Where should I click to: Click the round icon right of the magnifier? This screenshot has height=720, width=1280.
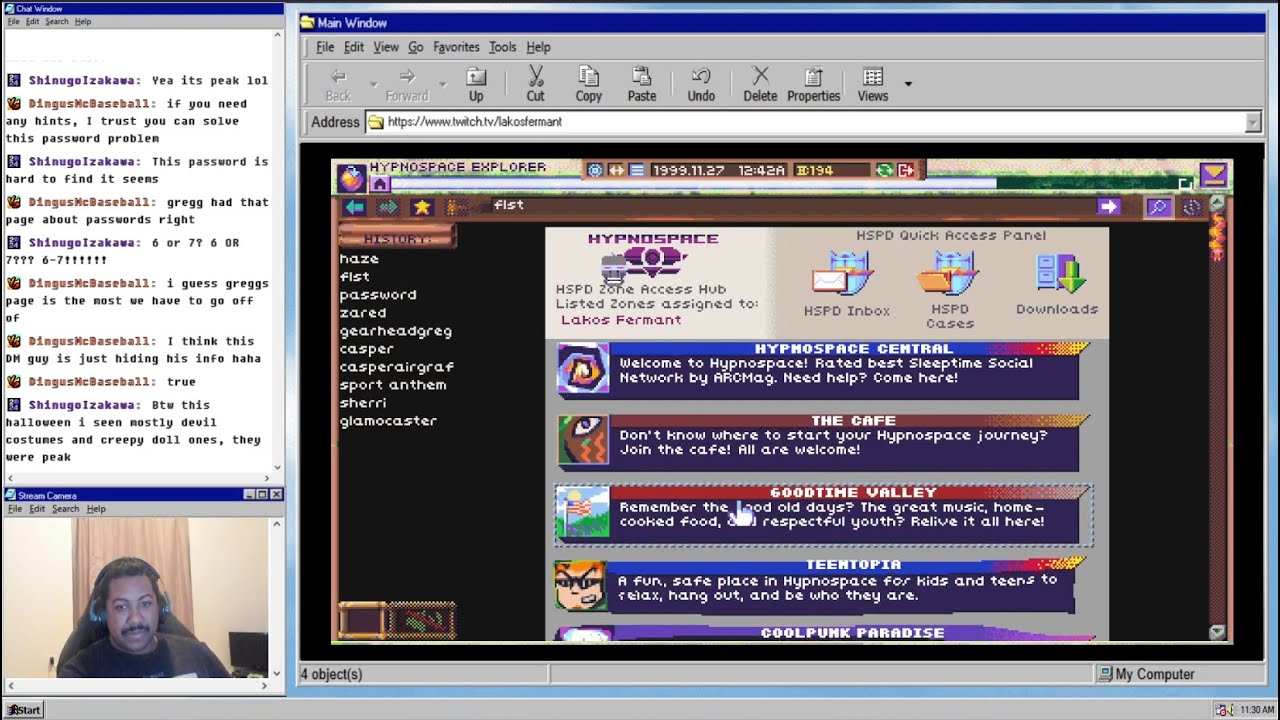(x=1192, y=207)
